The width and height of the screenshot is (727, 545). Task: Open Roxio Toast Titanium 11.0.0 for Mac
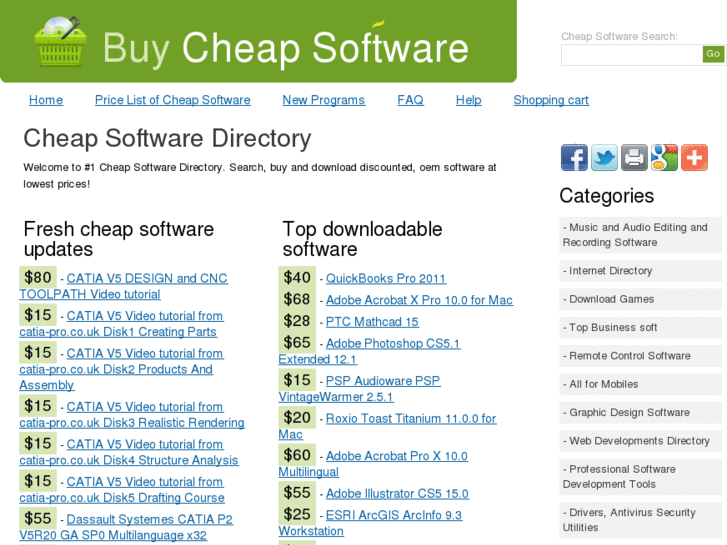coord(387,426)
